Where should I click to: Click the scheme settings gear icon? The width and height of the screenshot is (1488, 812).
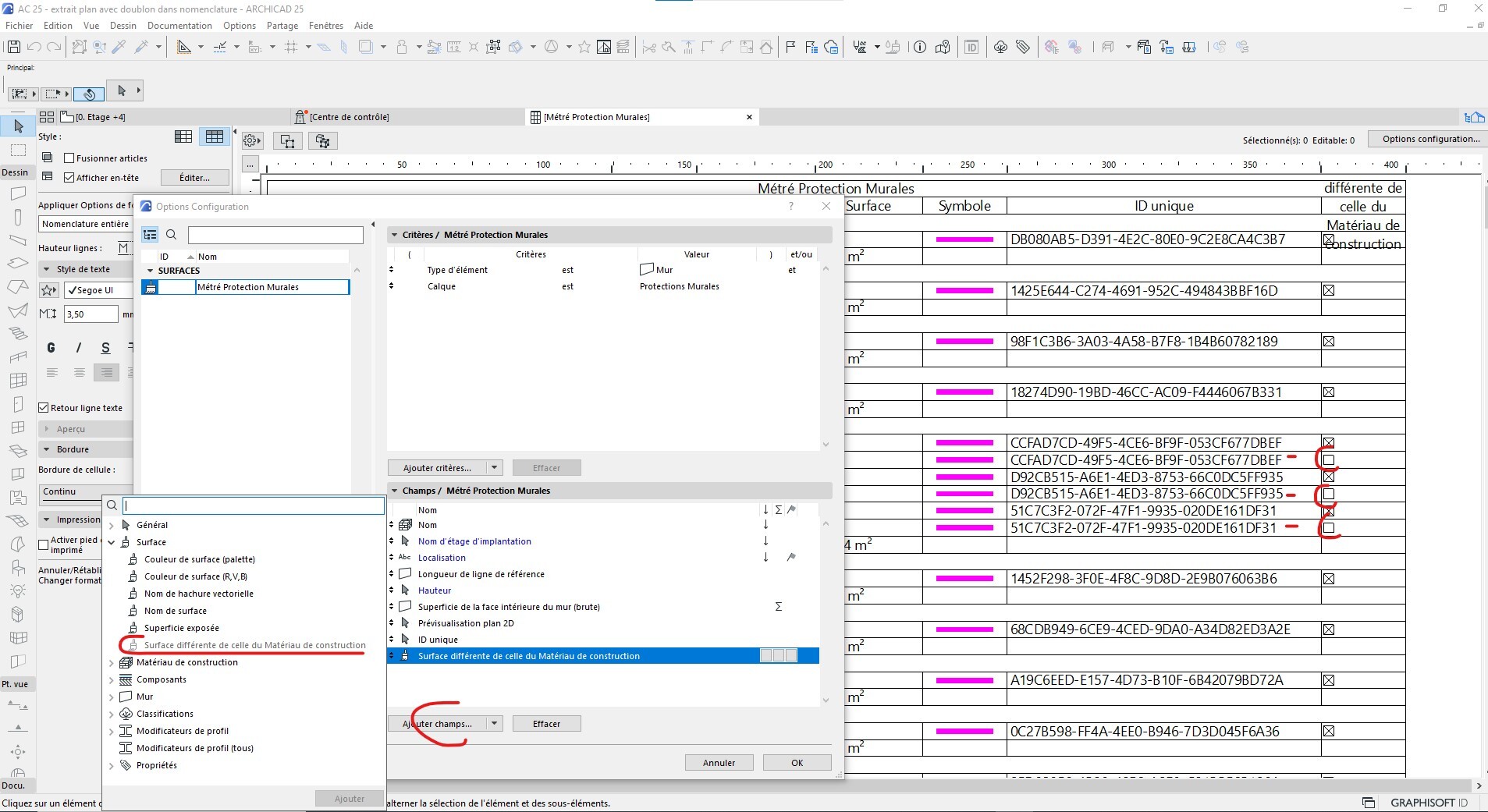(251, 141)
